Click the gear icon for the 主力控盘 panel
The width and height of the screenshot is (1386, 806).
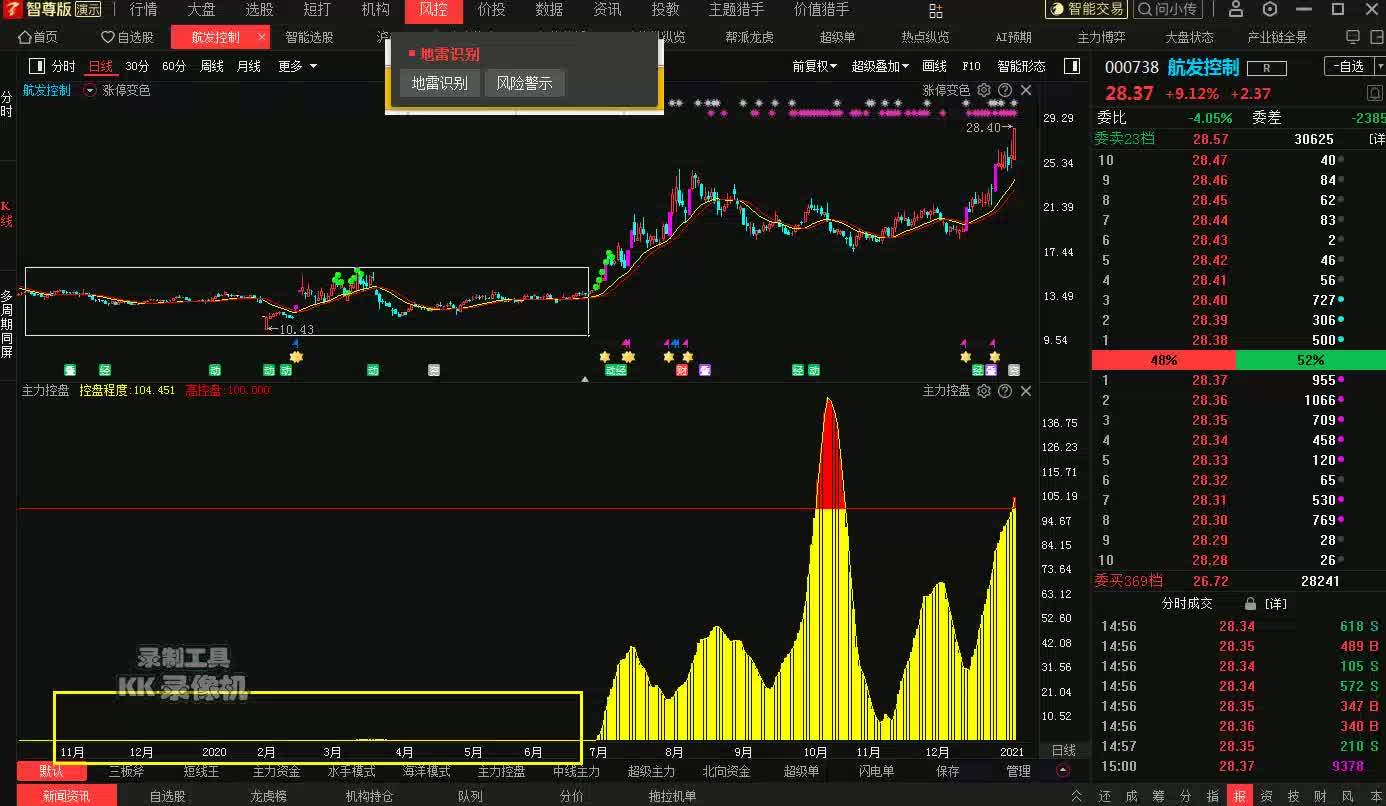click(x=984, y=391)
